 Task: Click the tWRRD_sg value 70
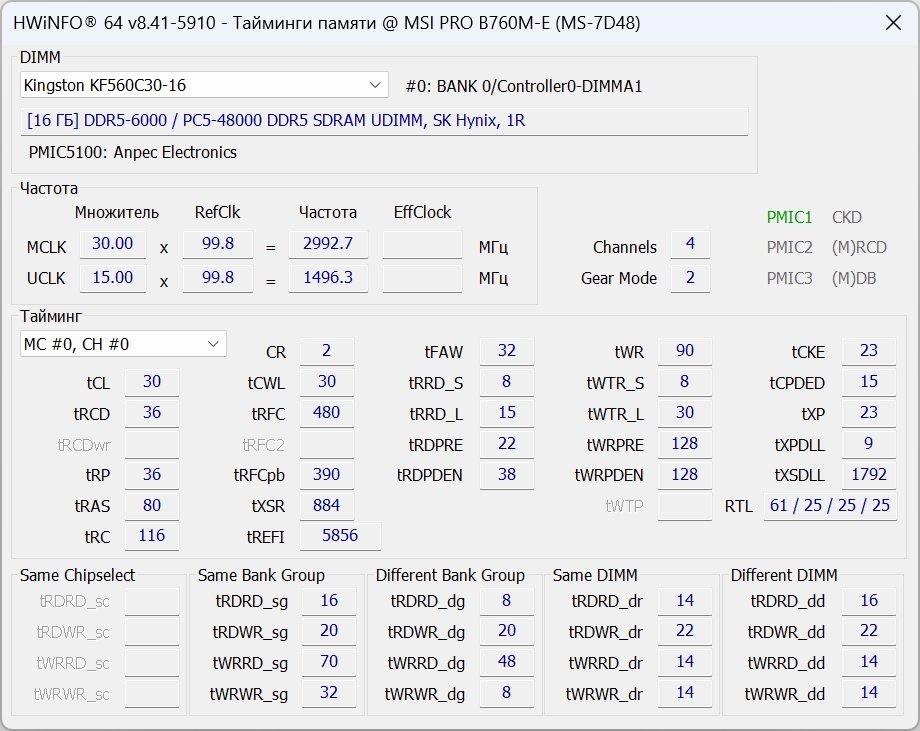[x=329, y=662]
